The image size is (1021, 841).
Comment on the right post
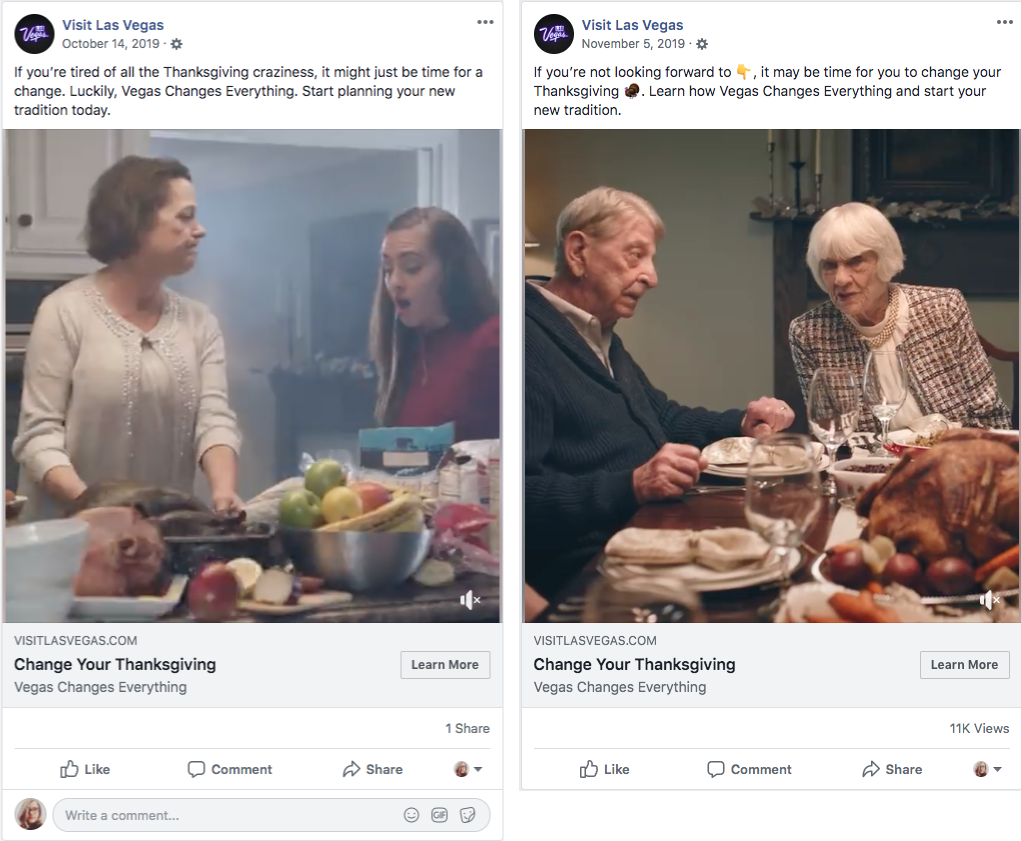point(749,769)
